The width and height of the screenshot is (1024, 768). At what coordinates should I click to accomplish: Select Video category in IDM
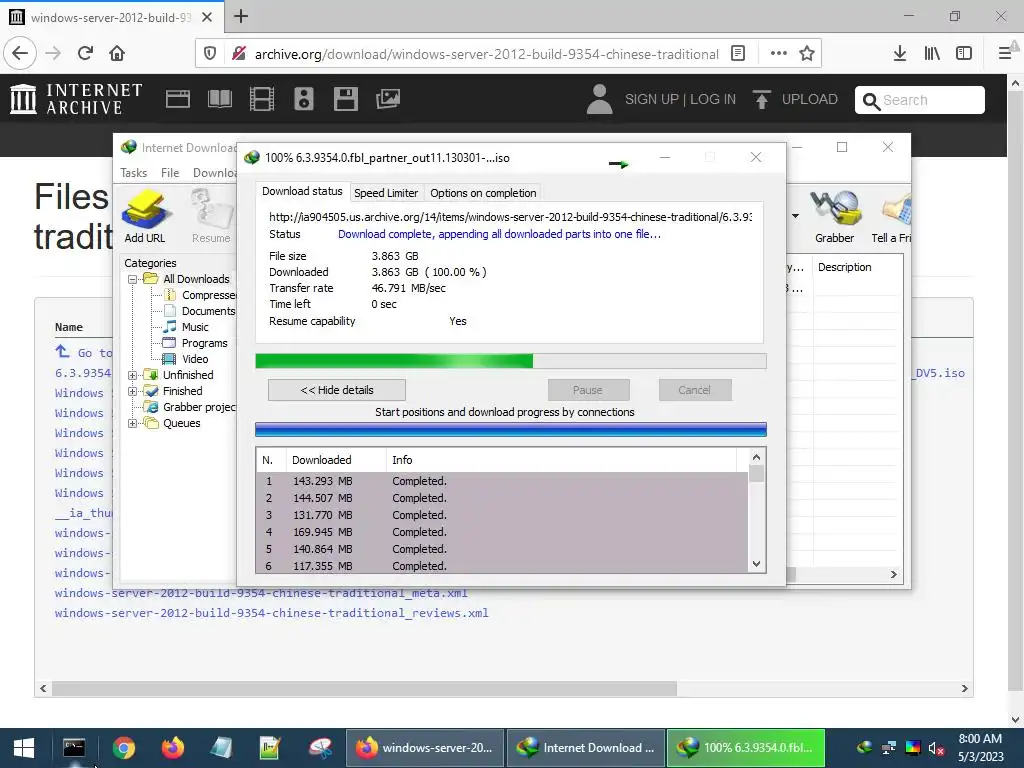pyautogui.click(x=186, y=359)
